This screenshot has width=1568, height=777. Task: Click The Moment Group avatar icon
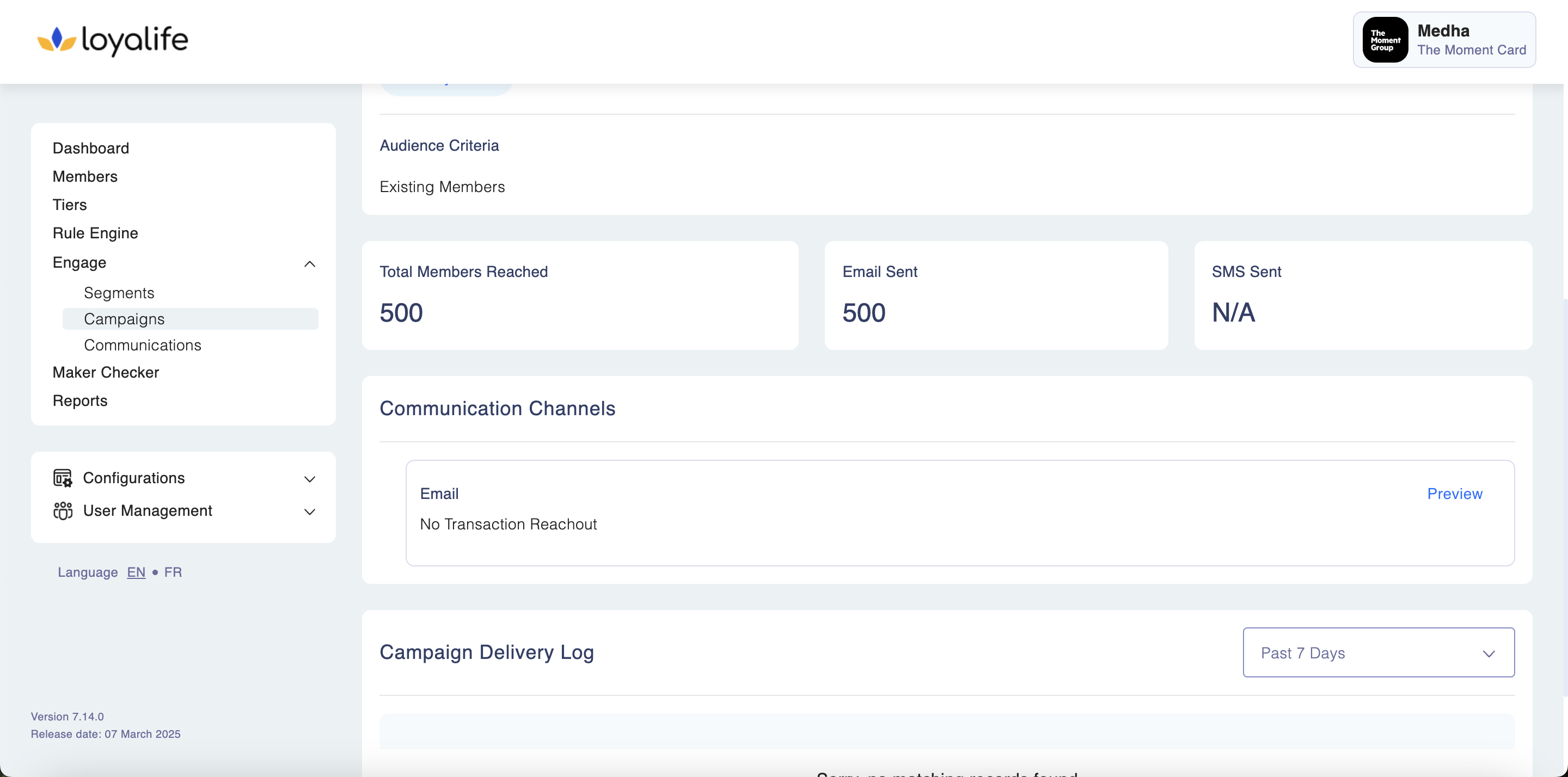tap(1385, 40)
